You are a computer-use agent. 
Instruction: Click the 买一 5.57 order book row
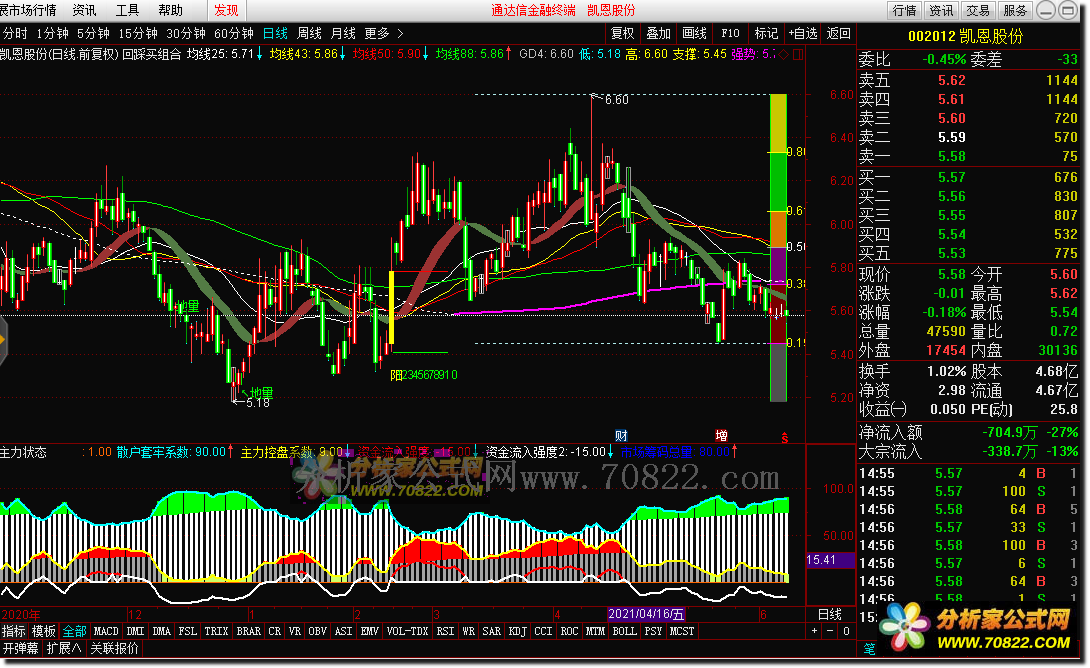point(968,177)
